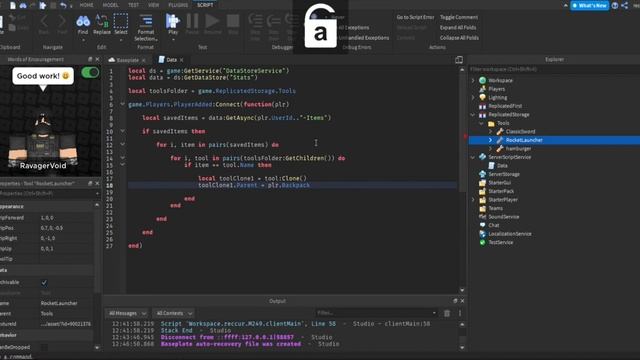Collapse the ServerScriptService node

[x=473, y=157]
